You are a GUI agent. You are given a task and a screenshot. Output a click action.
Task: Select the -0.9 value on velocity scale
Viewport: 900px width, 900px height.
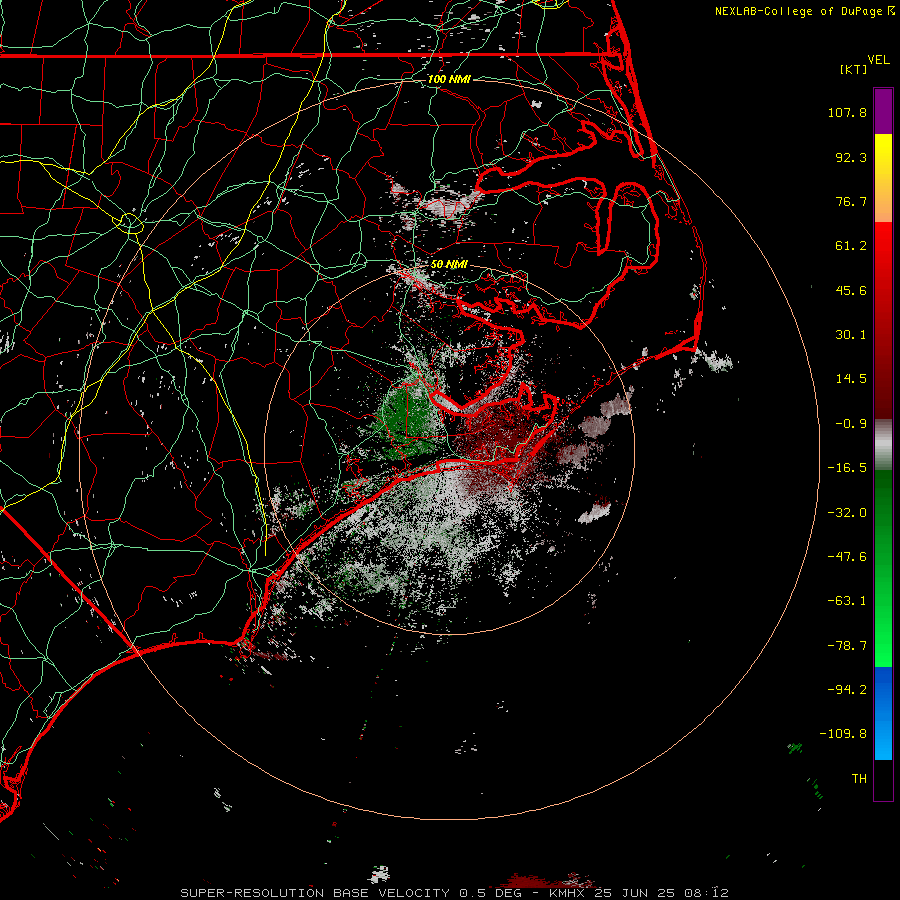pos(851,424)
